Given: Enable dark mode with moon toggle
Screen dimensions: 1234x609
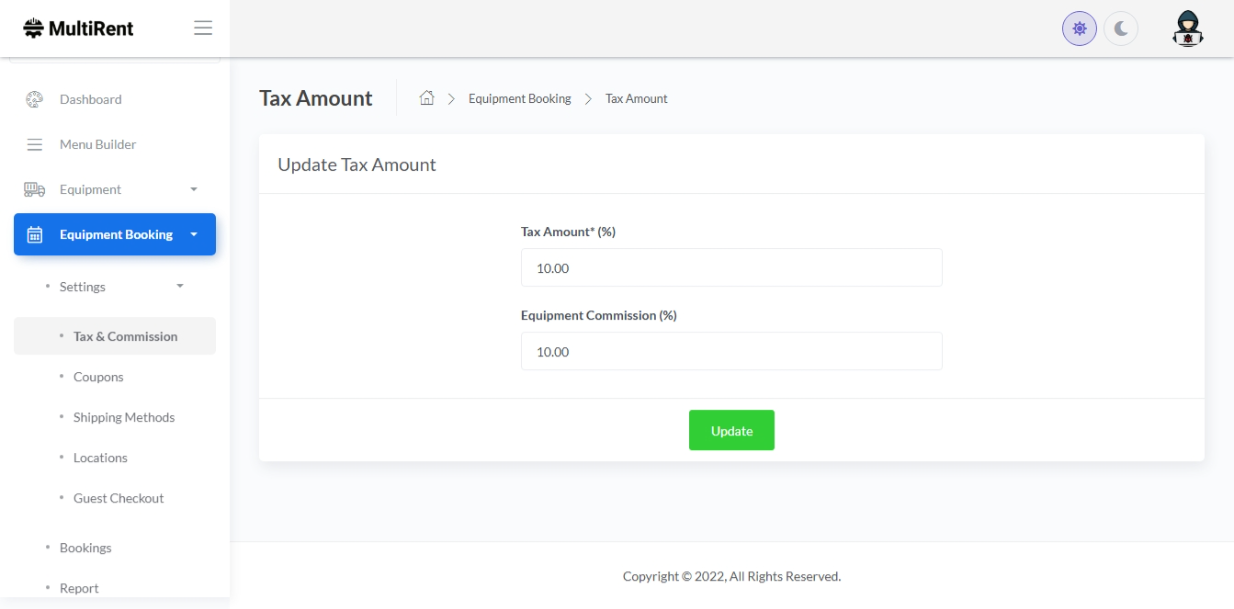Looking at the screenshot, I should coord(1121,29).
